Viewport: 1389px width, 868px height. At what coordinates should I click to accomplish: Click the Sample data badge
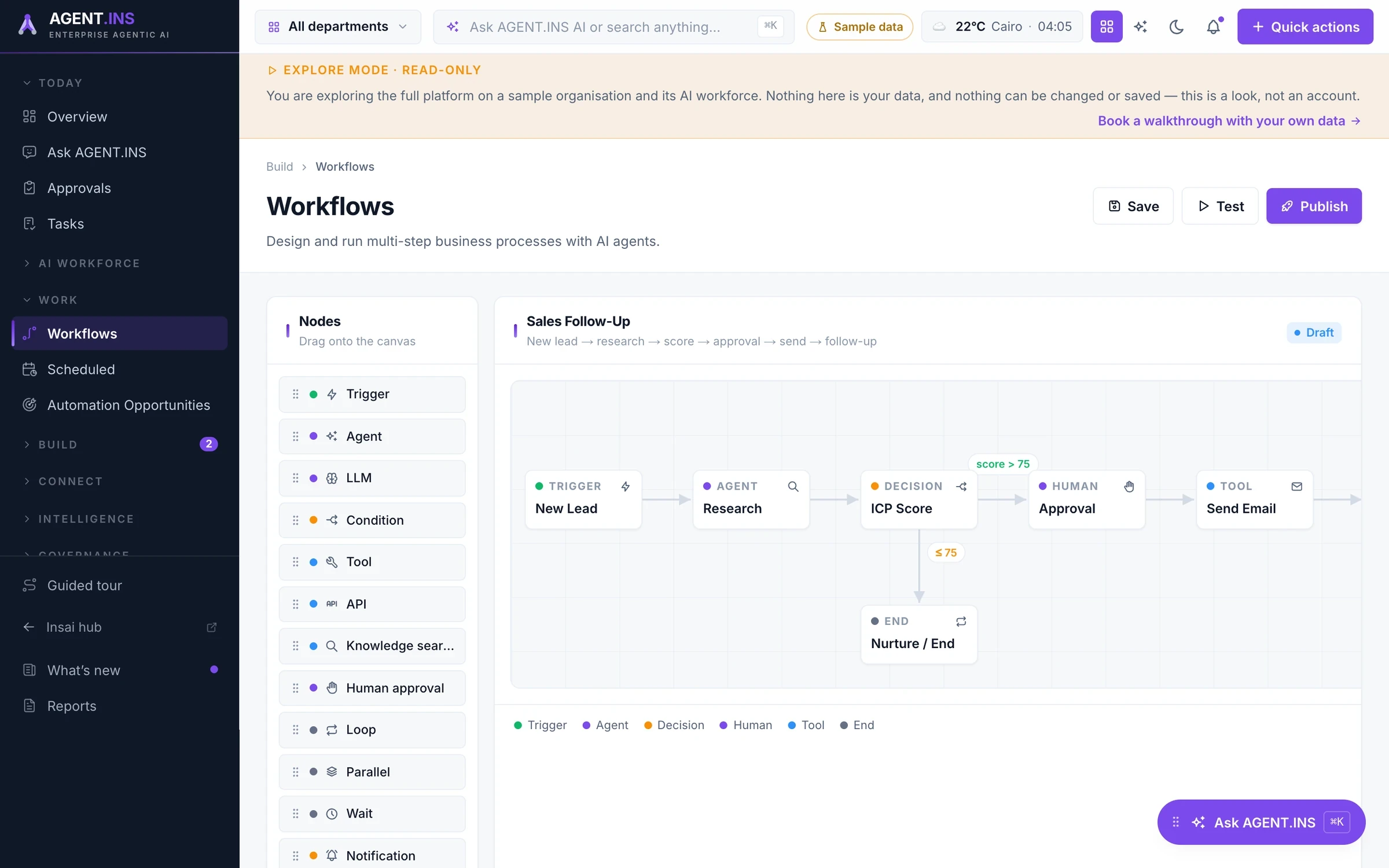pos(860,27)
